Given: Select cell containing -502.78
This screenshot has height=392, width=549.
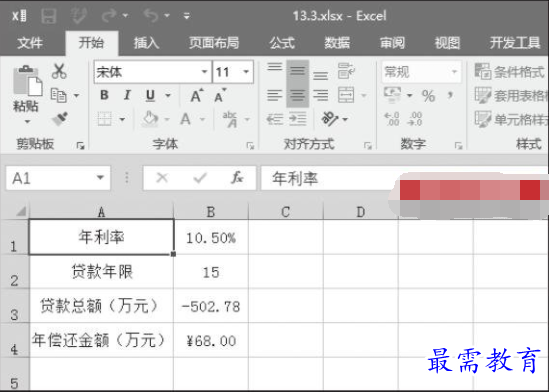Looking at the screenshot, I should (x=211, y=306).
